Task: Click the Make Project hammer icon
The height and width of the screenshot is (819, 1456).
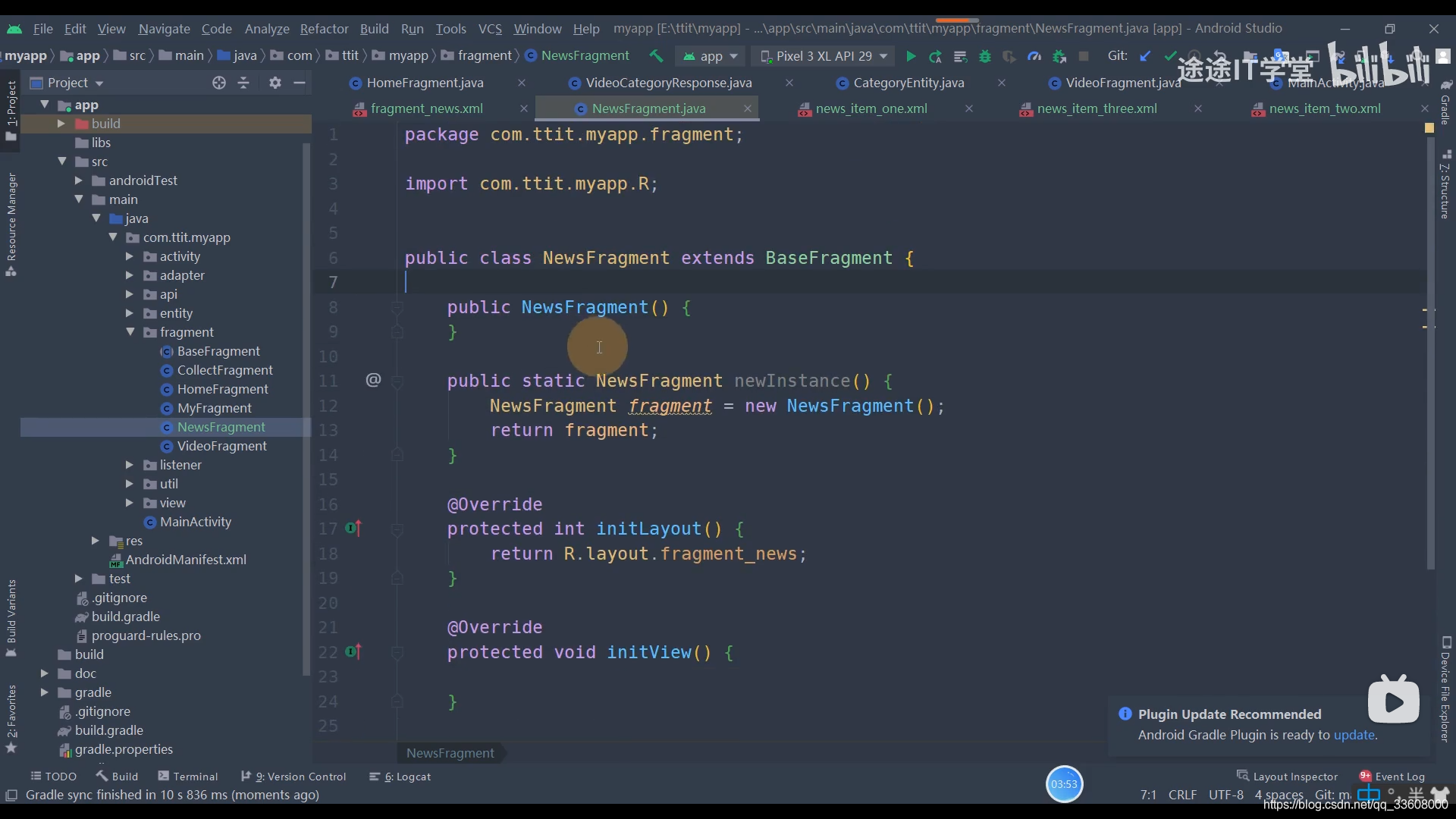Action: click(x=656, y=56)
